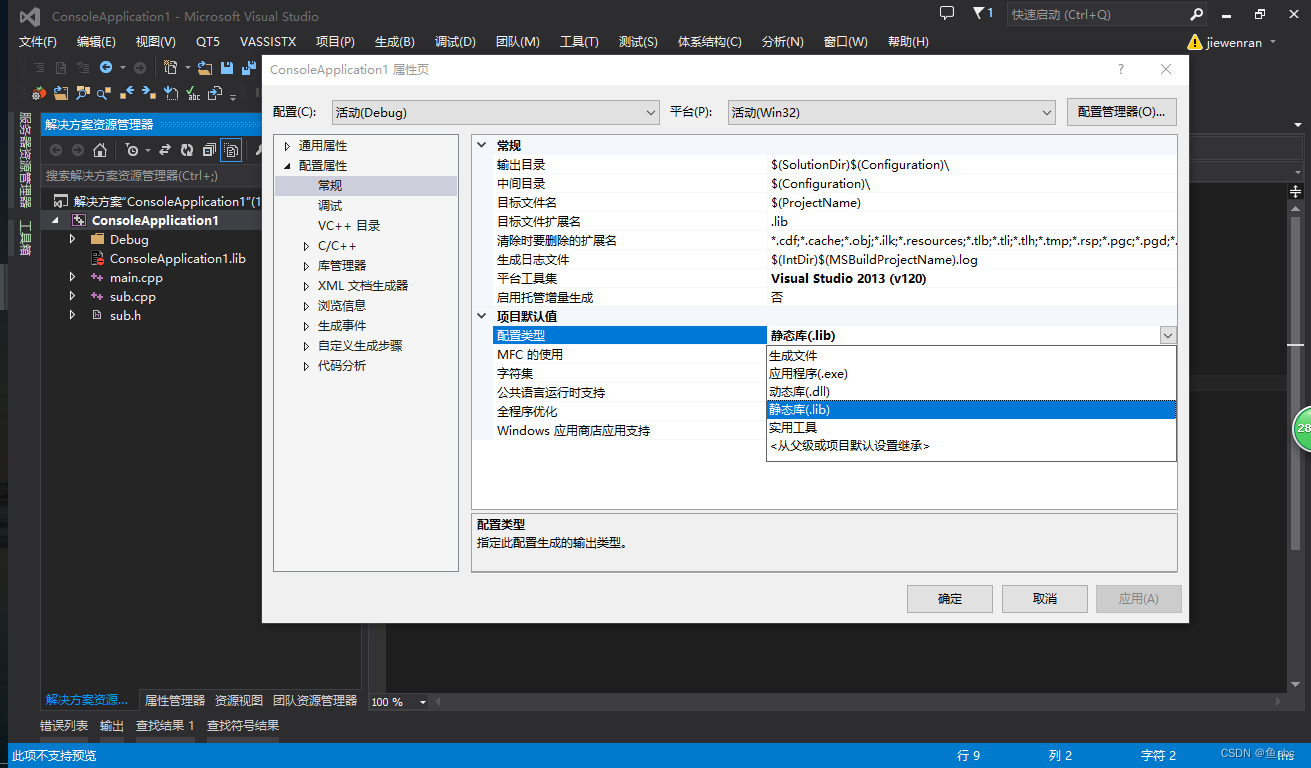Viewport: 1311px width, 768px height.
Task: Select sub.h in Solution Explorer
Action: 125,315
